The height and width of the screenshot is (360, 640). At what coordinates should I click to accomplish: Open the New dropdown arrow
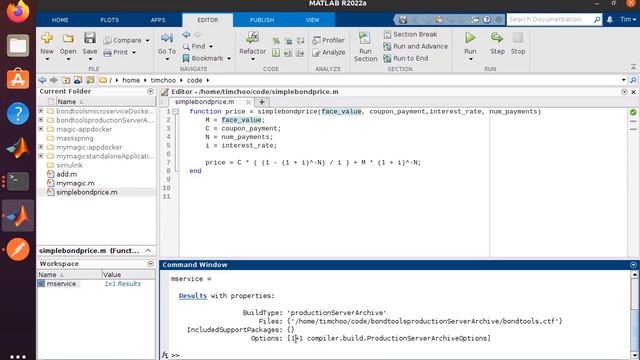pos(47,60)
